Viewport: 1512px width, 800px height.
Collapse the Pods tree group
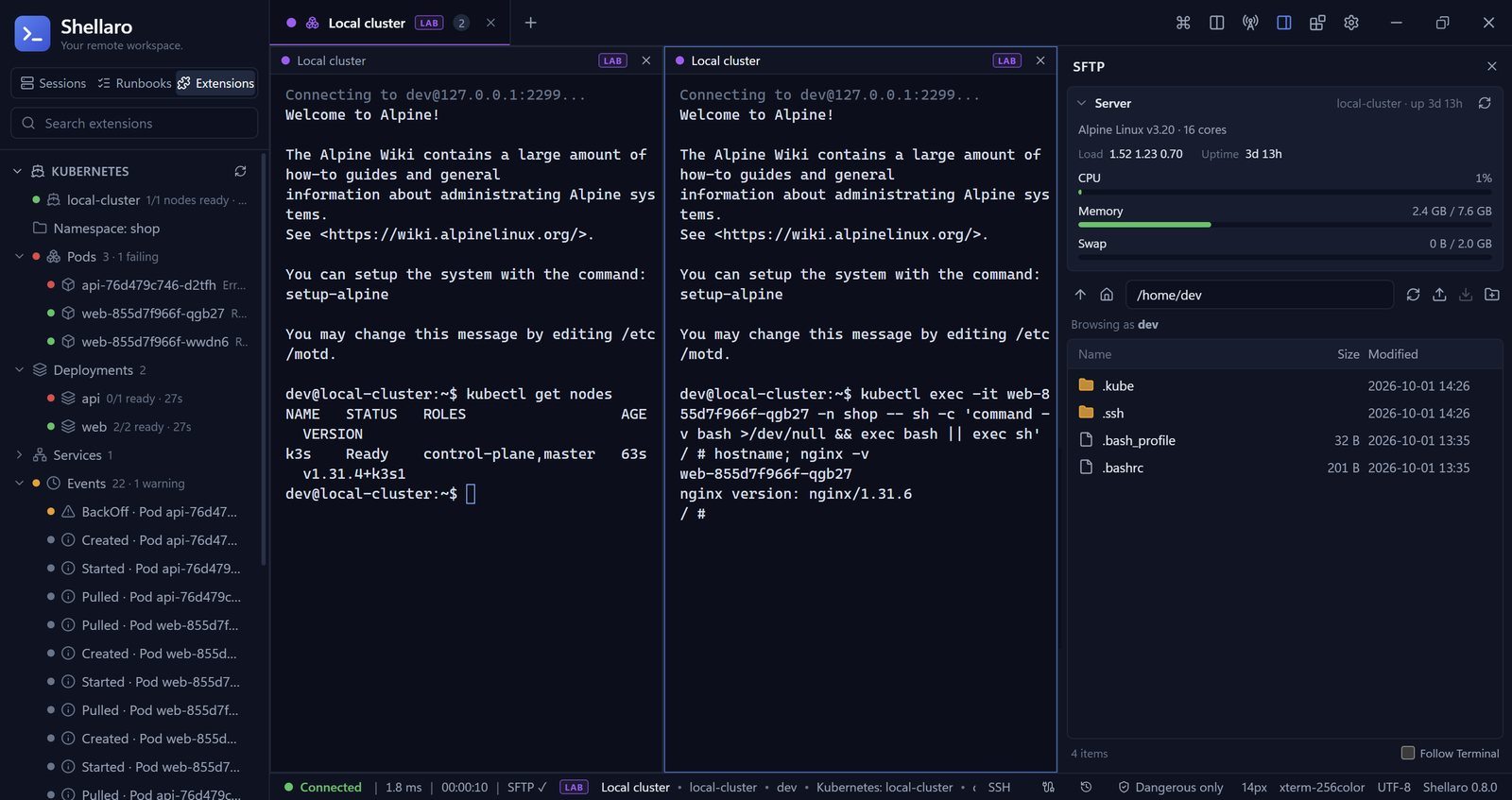(19, 256)
